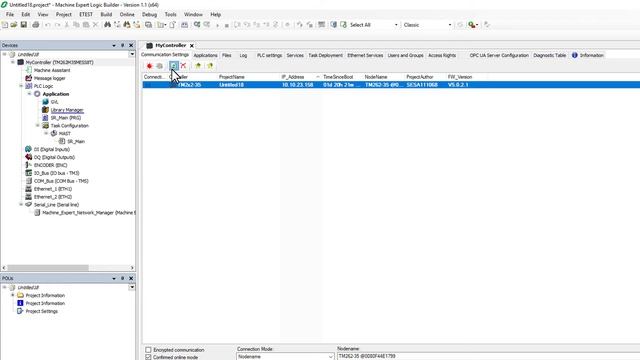Open the Tools menu

click(x=171, y=14)
